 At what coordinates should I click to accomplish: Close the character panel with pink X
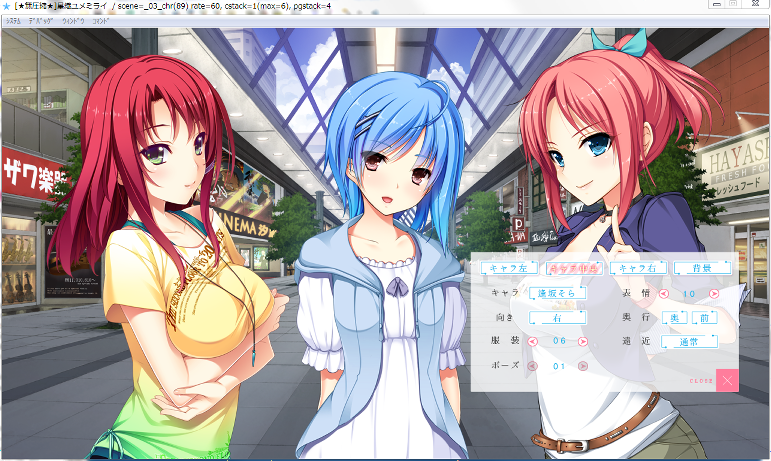(729, 380)
